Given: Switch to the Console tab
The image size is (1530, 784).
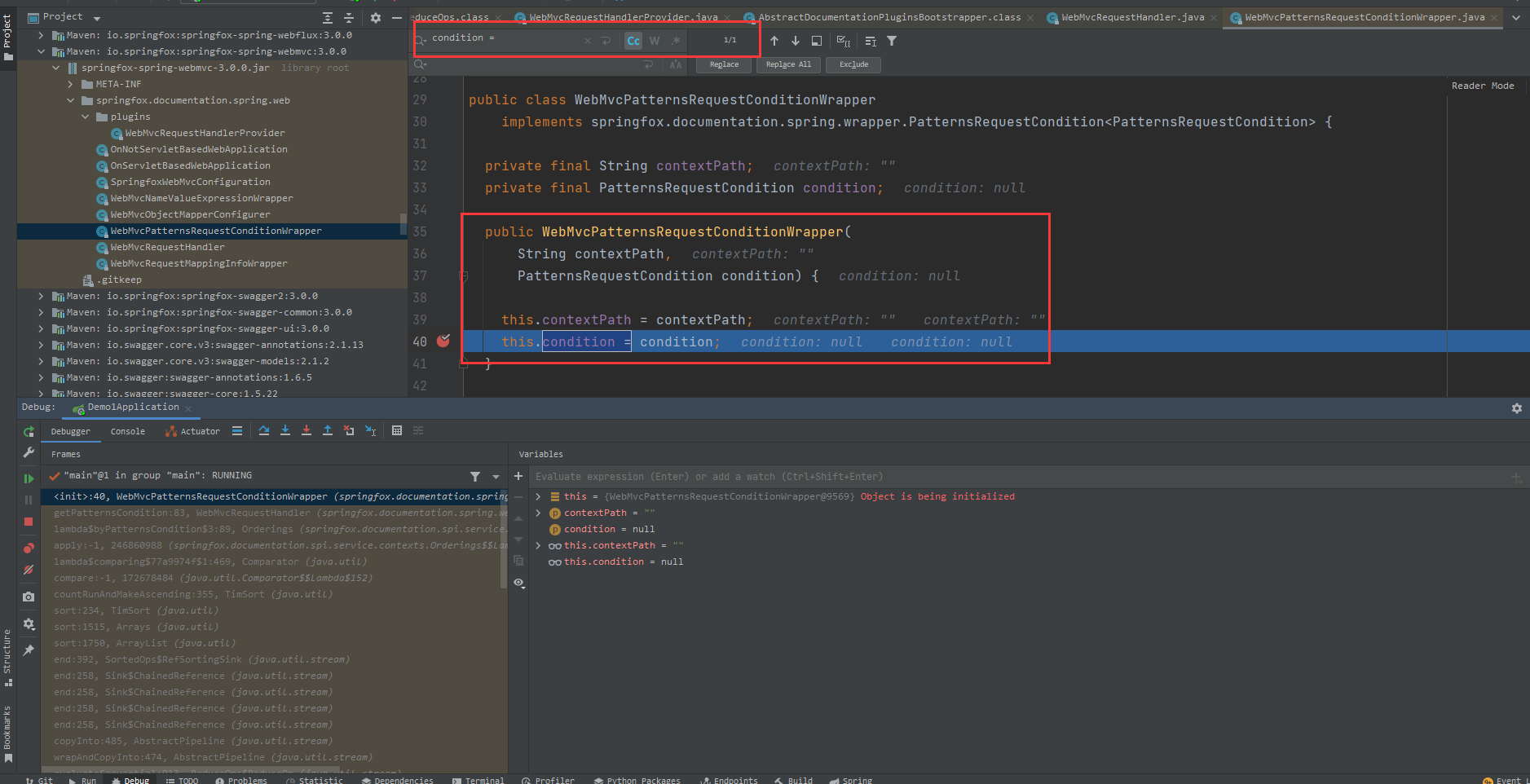Looking at the screenshot, I should [x=127, y=430].
